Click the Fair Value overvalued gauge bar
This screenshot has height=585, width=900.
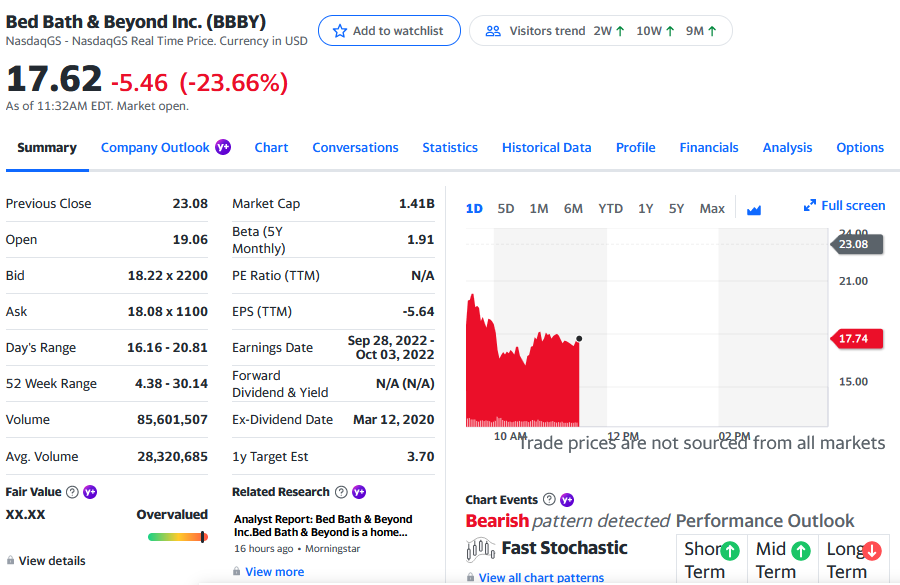(177, 537)
